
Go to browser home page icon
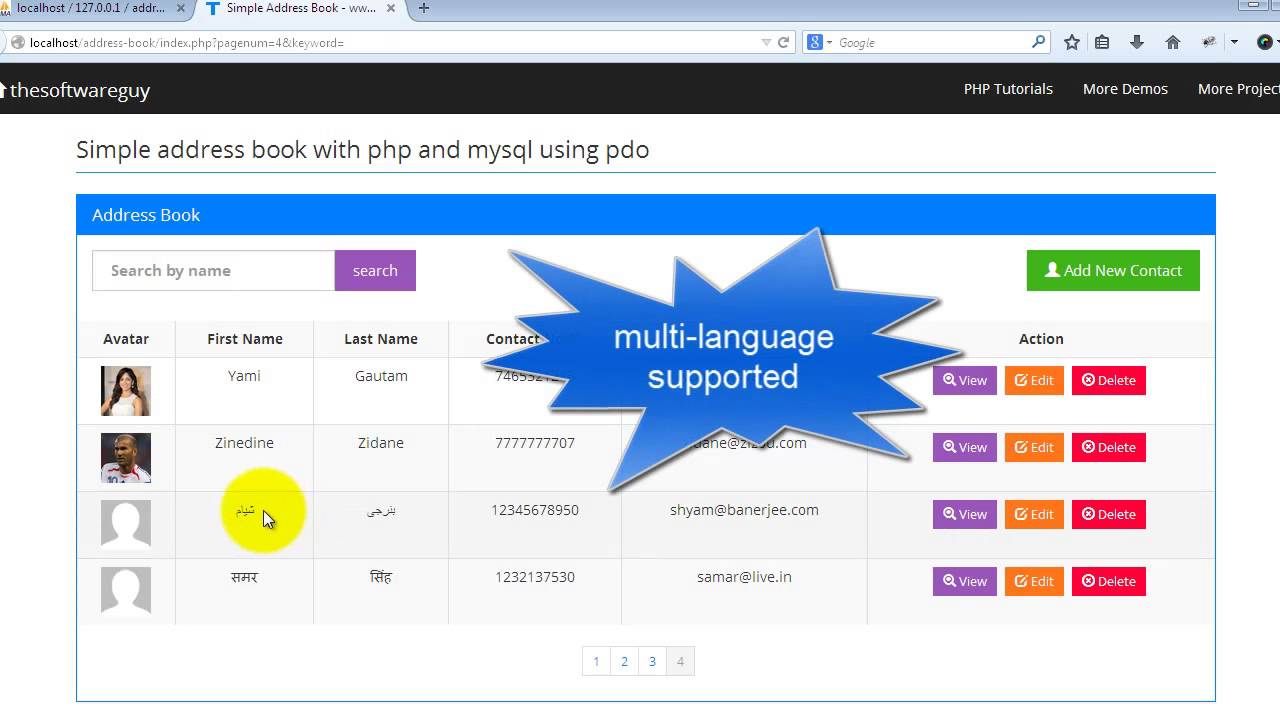pos(1173,42)
